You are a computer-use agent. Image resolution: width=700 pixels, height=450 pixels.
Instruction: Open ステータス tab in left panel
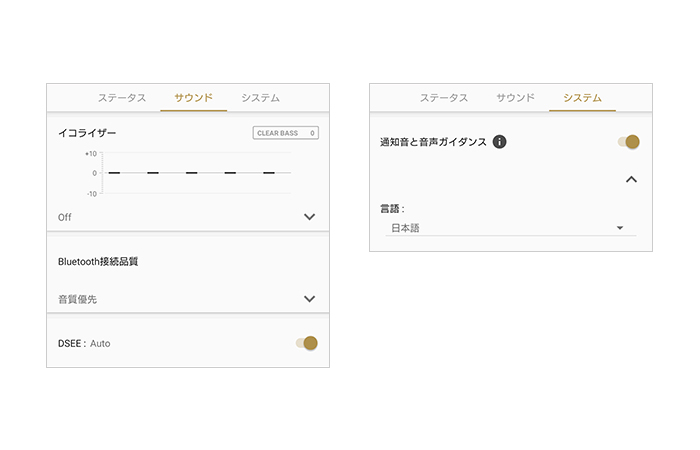coord(122,98)
